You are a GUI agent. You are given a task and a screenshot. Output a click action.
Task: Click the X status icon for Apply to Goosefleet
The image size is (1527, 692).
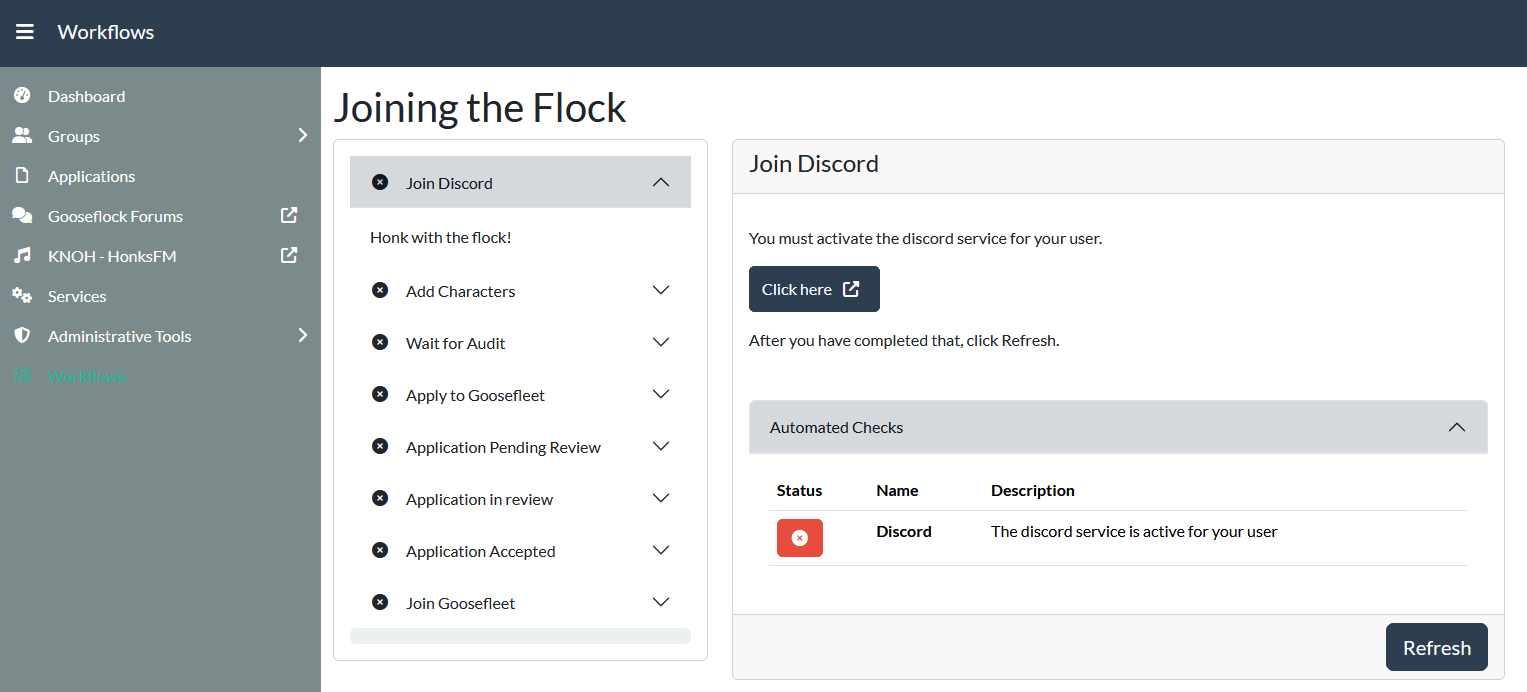point(380,394)
